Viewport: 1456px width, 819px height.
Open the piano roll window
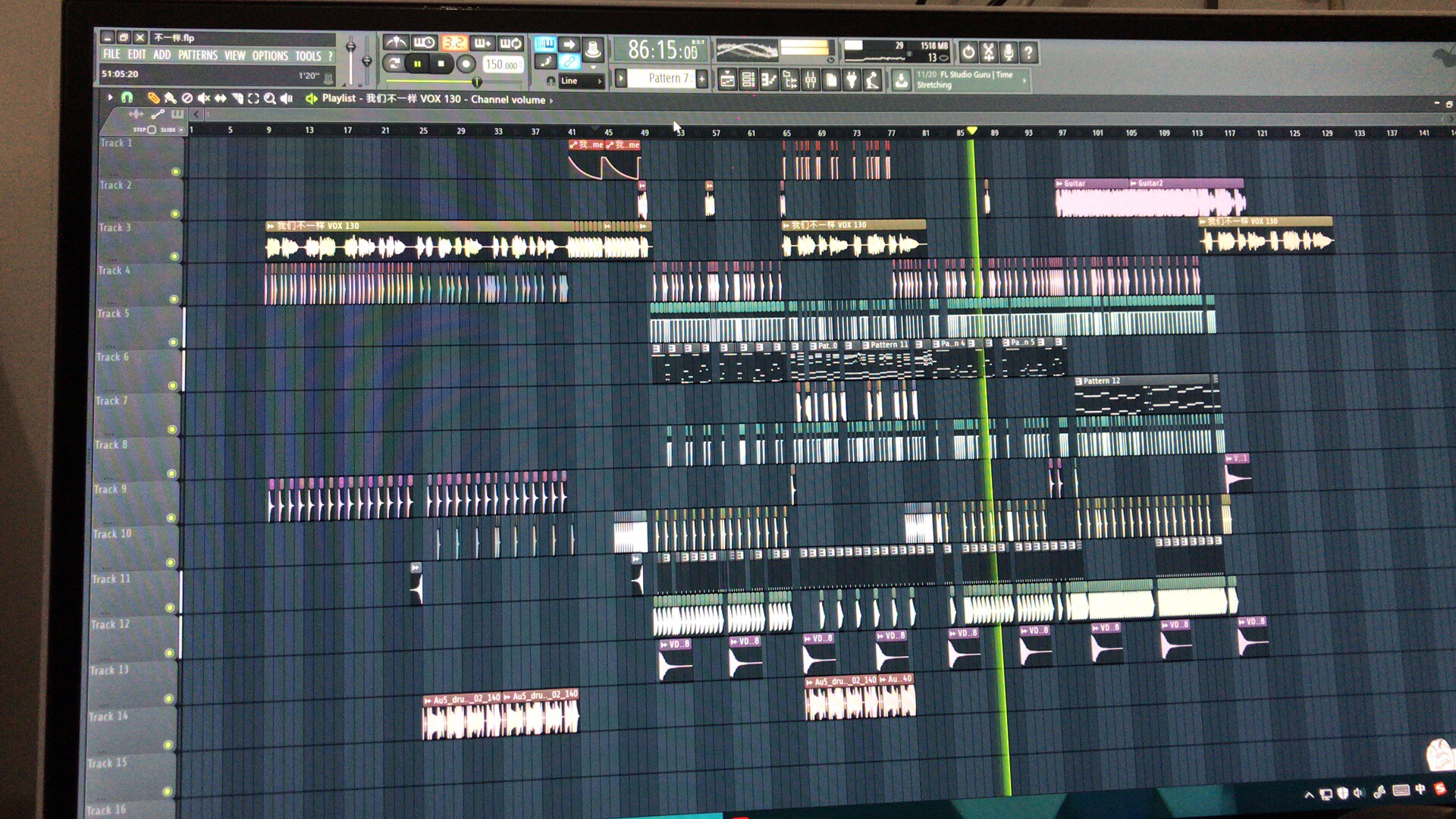click(x=768, y=80)
